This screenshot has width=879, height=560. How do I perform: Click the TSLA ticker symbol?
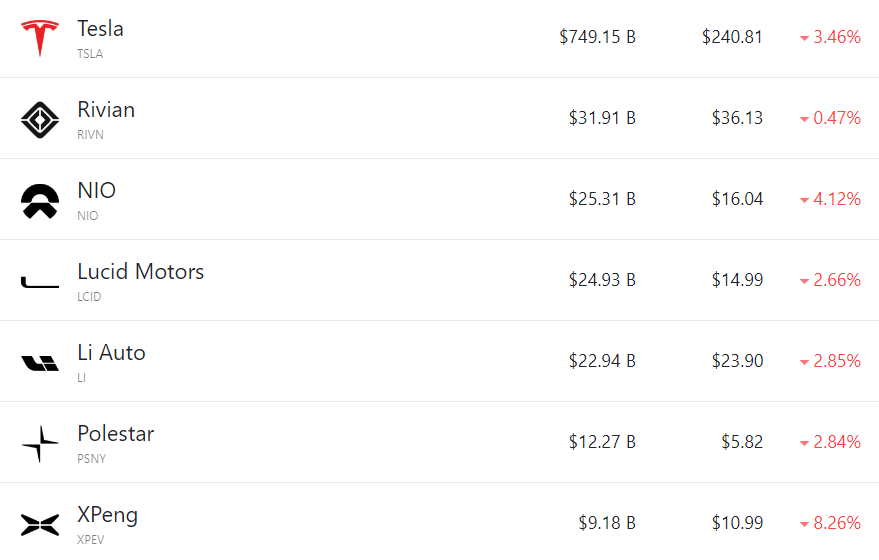(90, 54)
